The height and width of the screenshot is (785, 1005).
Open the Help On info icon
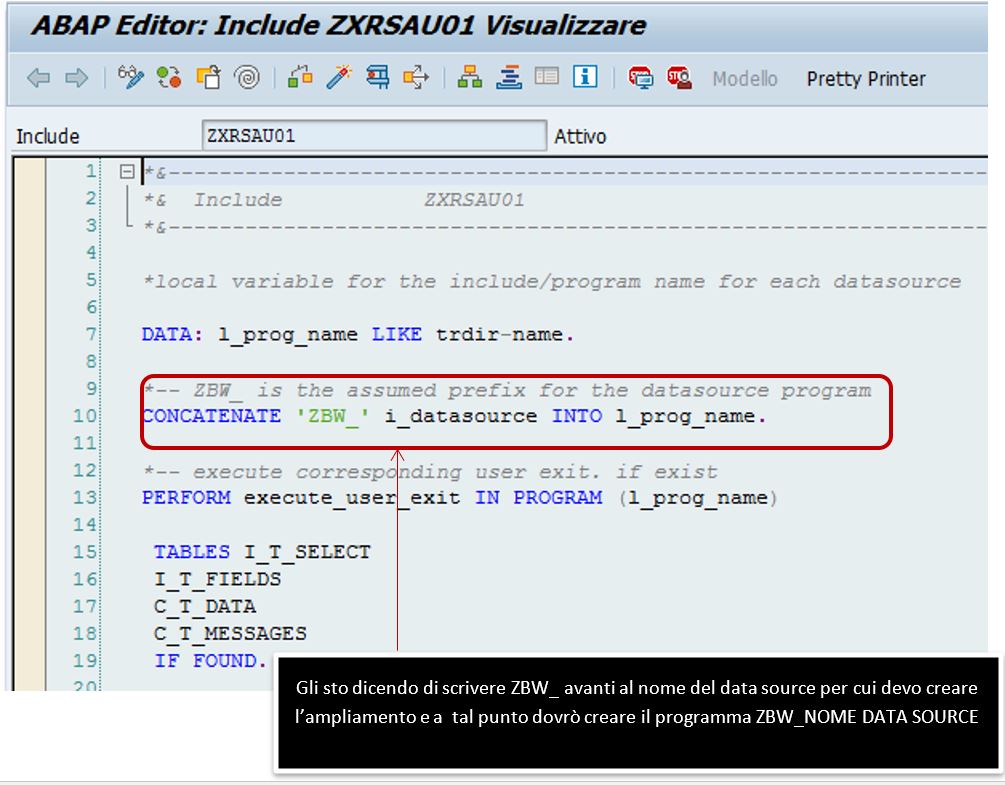(x=585, y=77)
